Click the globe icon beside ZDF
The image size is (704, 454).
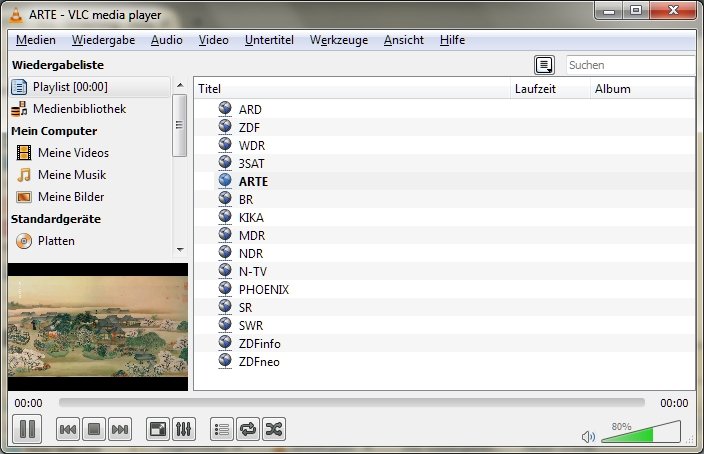(x=225, y=127)
